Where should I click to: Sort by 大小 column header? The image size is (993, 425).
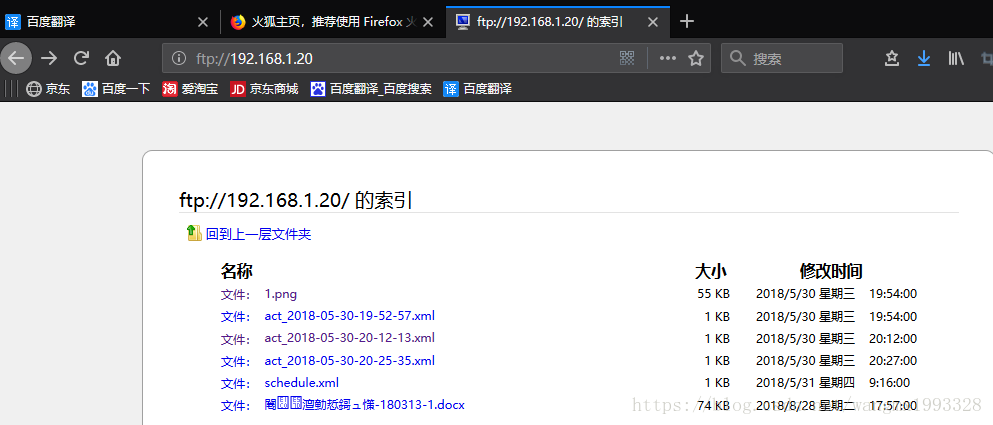pyautogui.click(x=711, y=272)
